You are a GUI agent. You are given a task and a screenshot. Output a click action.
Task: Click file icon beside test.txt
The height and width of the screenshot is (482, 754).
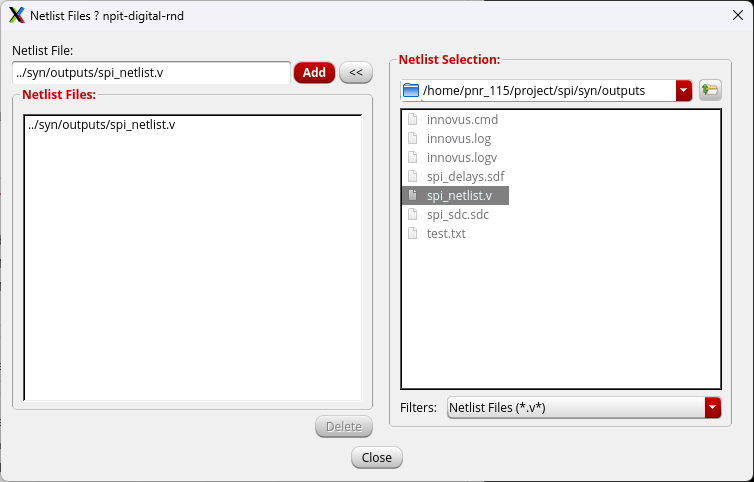click(x=413, y=233)
